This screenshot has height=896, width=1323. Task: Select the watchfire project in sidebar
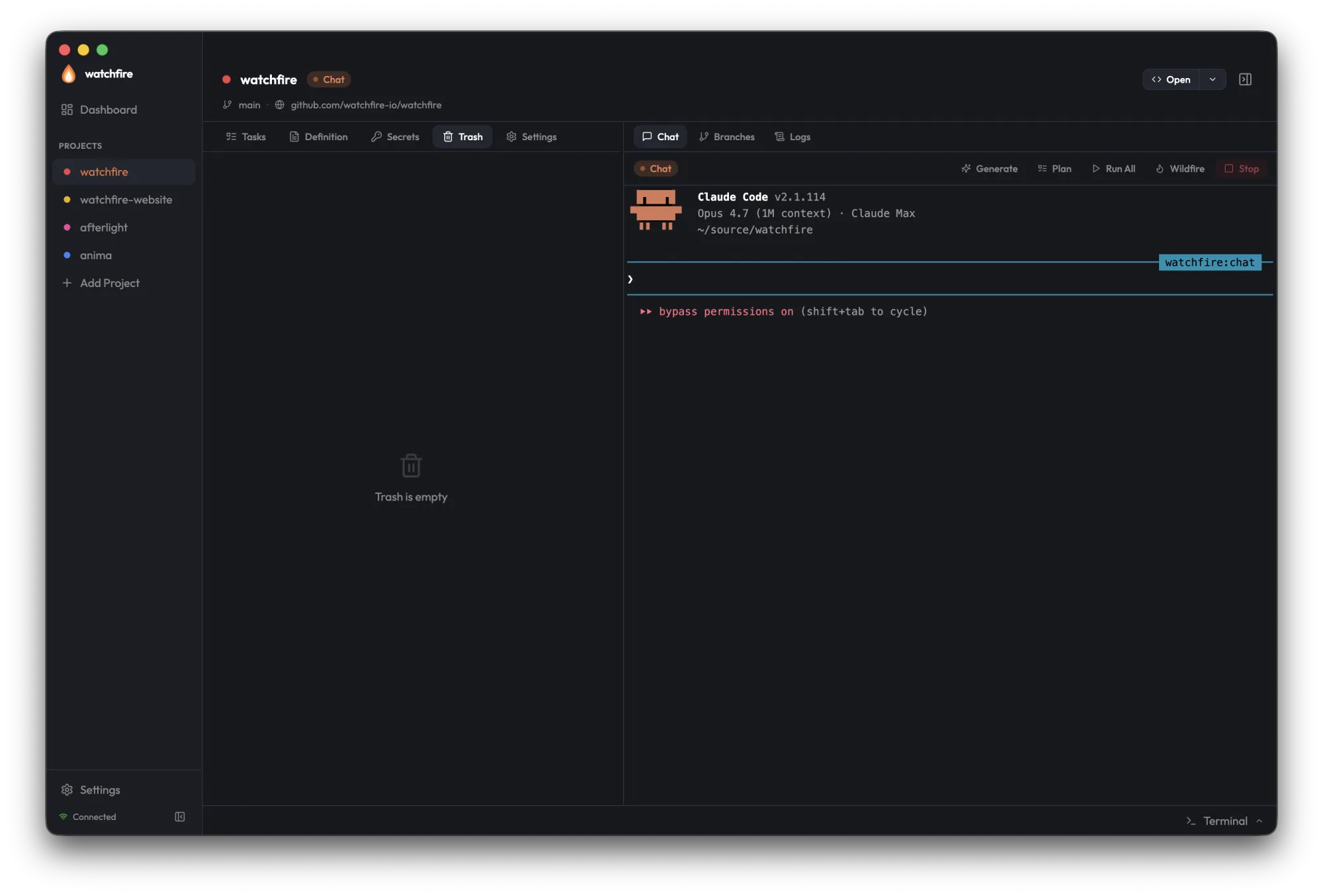[124, 172]
